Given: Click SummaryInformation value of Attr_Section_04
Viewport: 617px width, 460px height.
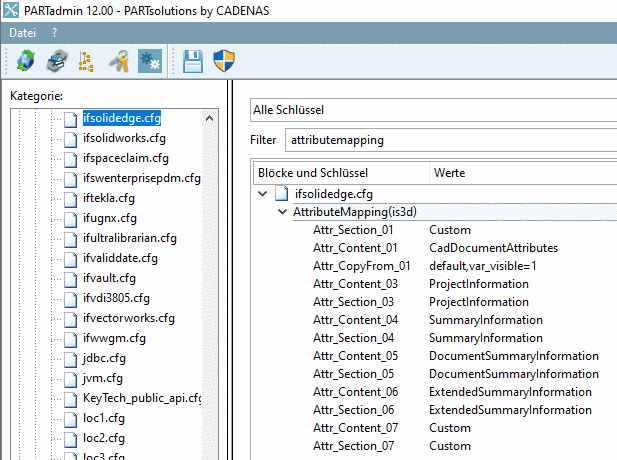Looking at the screenshot, I should pos(486,338).
